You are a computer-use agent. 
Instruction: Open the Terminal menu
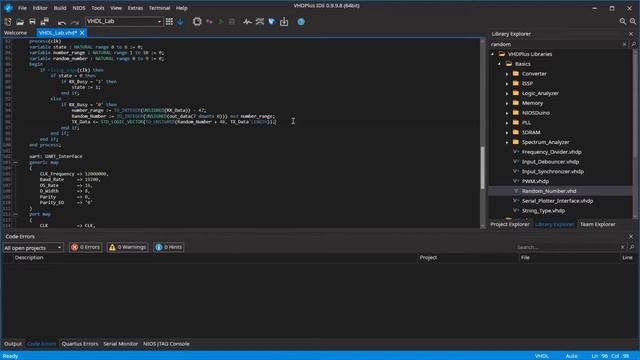pos(159,8)
